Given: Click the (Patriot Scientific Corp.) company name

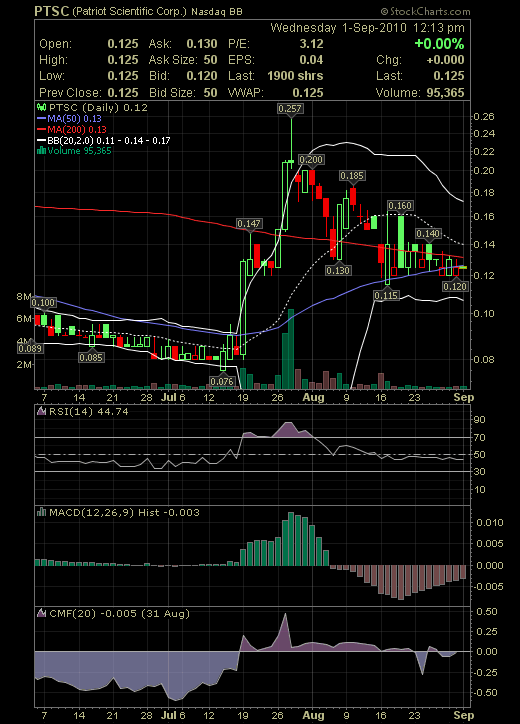Looking at the screenshot, I should 129,12.
